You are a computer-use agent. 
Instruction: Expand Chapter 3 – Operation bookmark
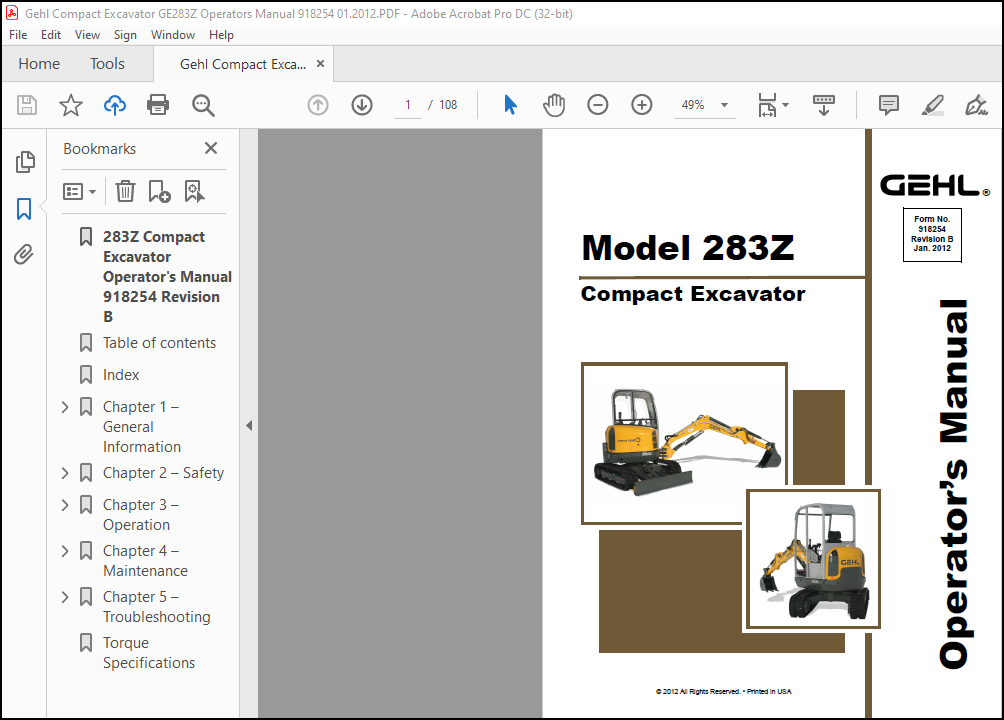click(x=65, y=505)
